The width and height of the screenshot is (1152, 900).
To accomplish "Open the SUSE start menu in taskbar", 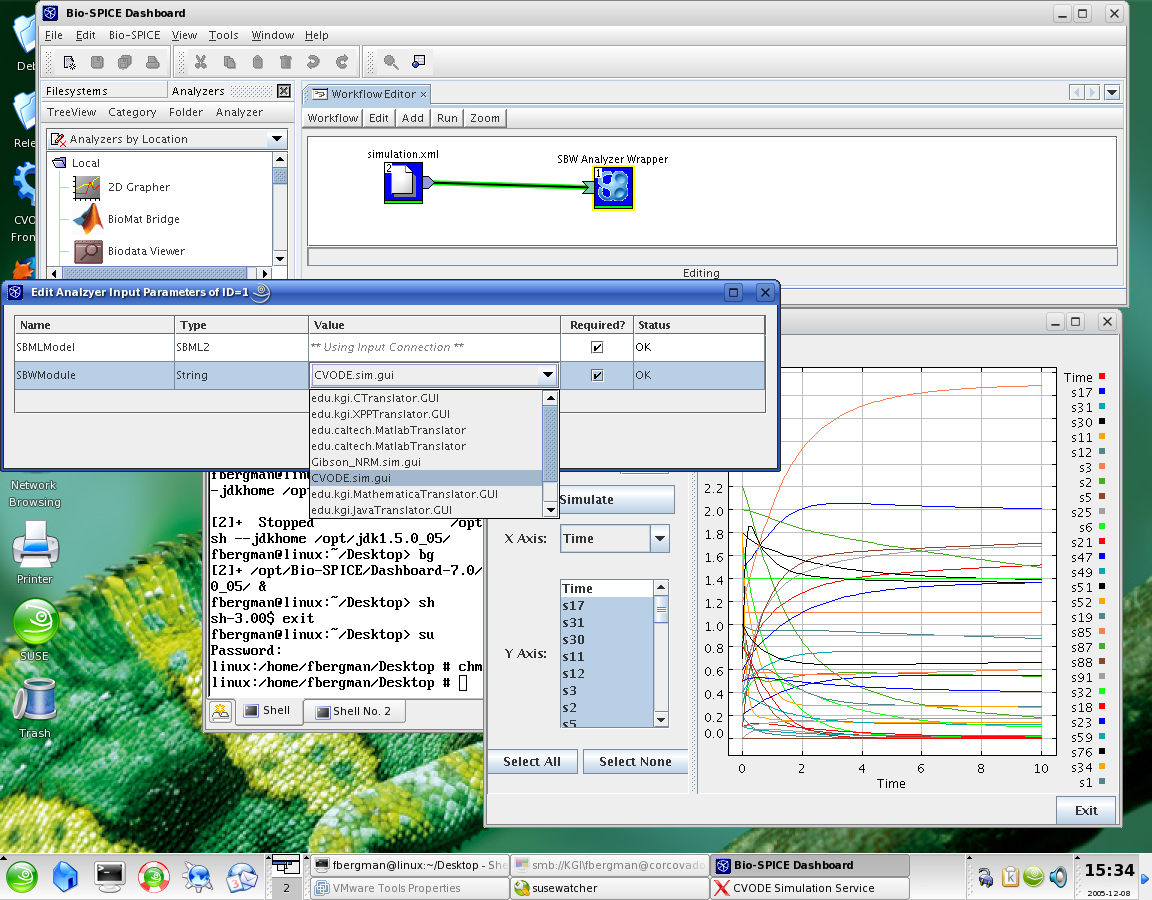I will 22,876.
